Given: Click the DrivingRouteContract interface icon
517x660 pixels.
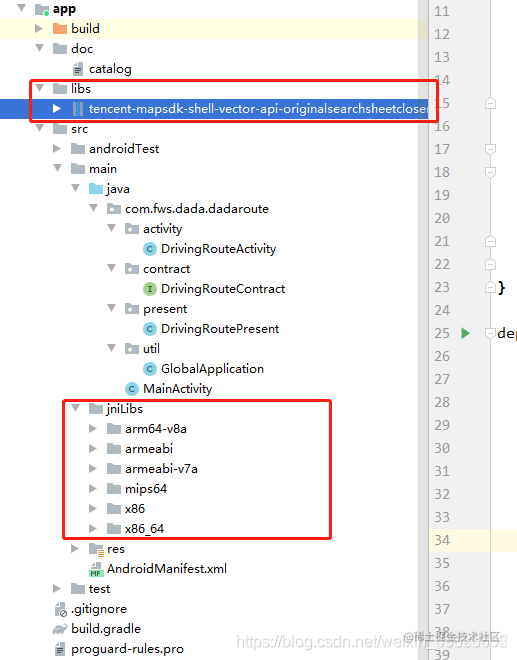Looking at the screenshot, I should [x=149, y=289].
